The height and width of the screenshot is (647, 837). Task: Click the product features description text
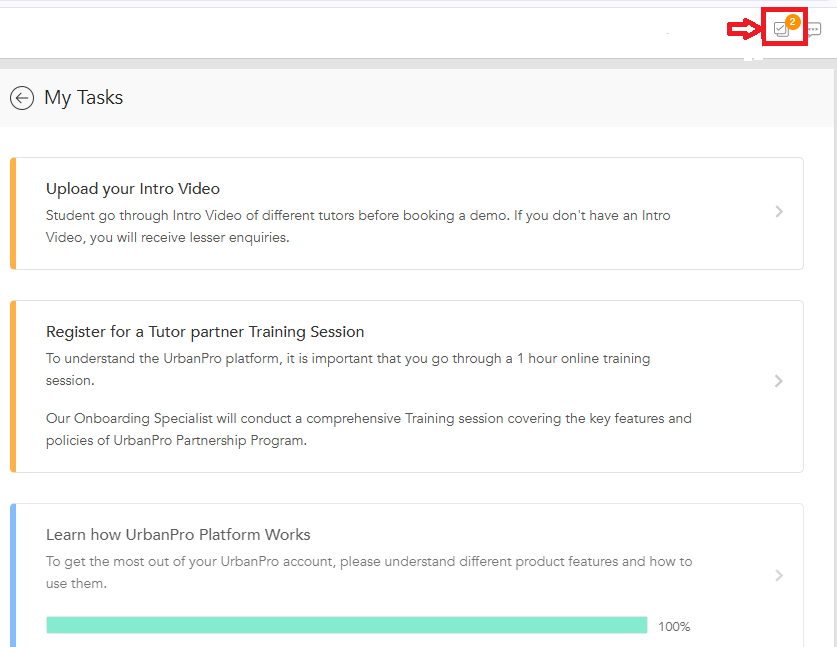[x=368, y=572]
